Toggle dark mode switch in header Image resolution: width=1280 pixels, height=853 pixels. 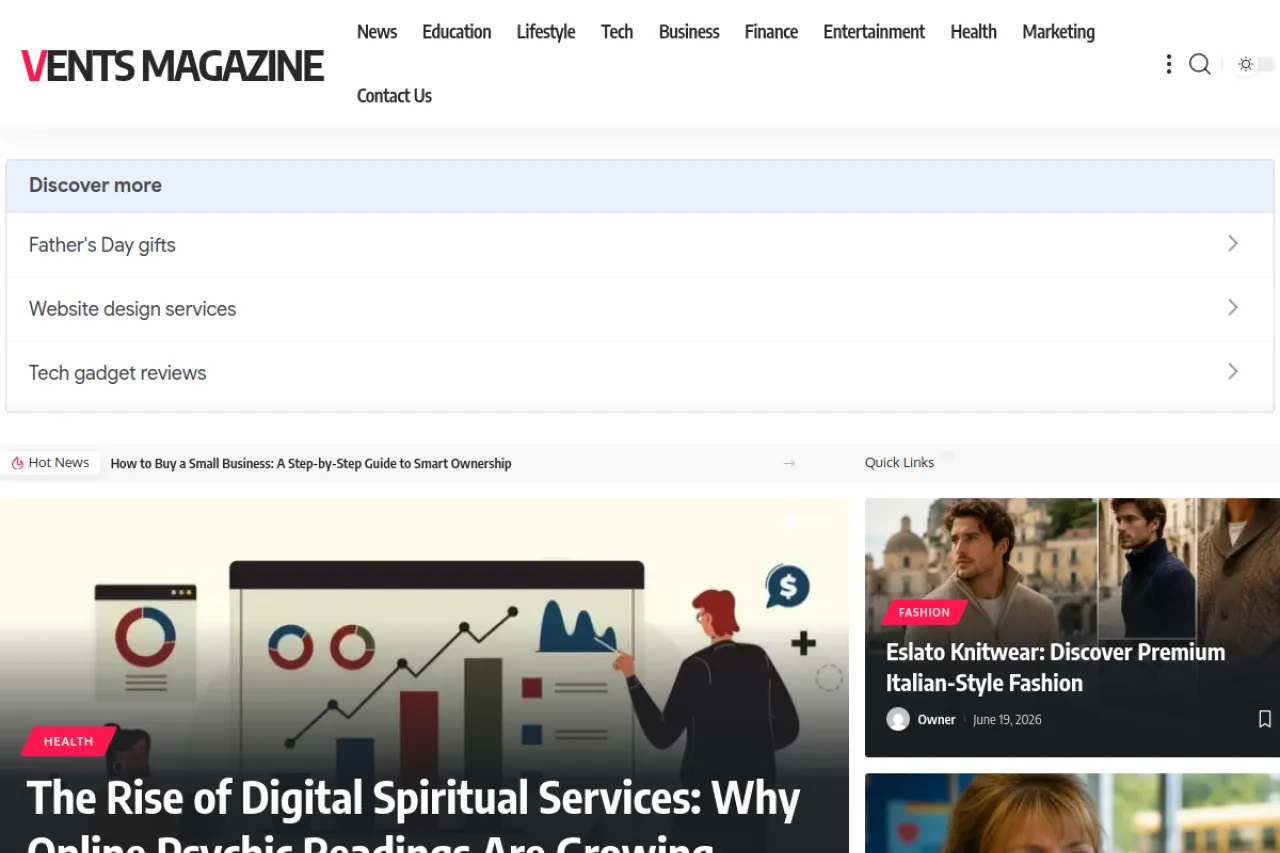[1255, 64]
